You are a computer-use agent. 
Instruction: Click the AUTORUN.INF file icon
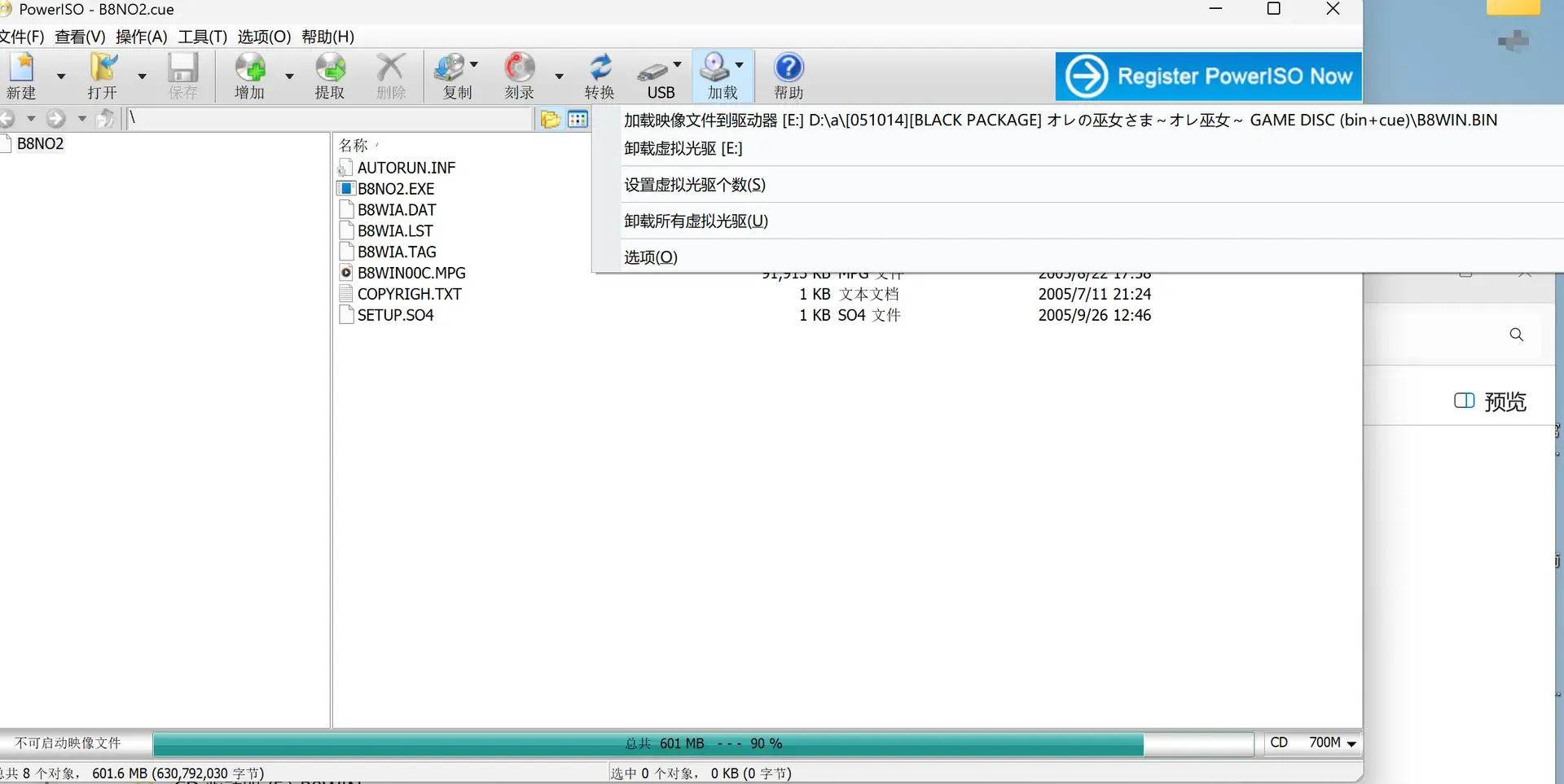click(x=346, y=168)
